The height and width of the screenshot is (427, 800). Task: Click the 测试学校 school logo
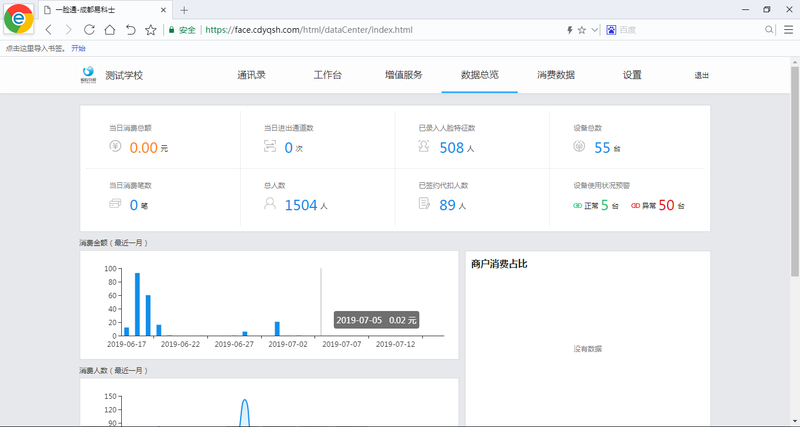pos(88,75)
